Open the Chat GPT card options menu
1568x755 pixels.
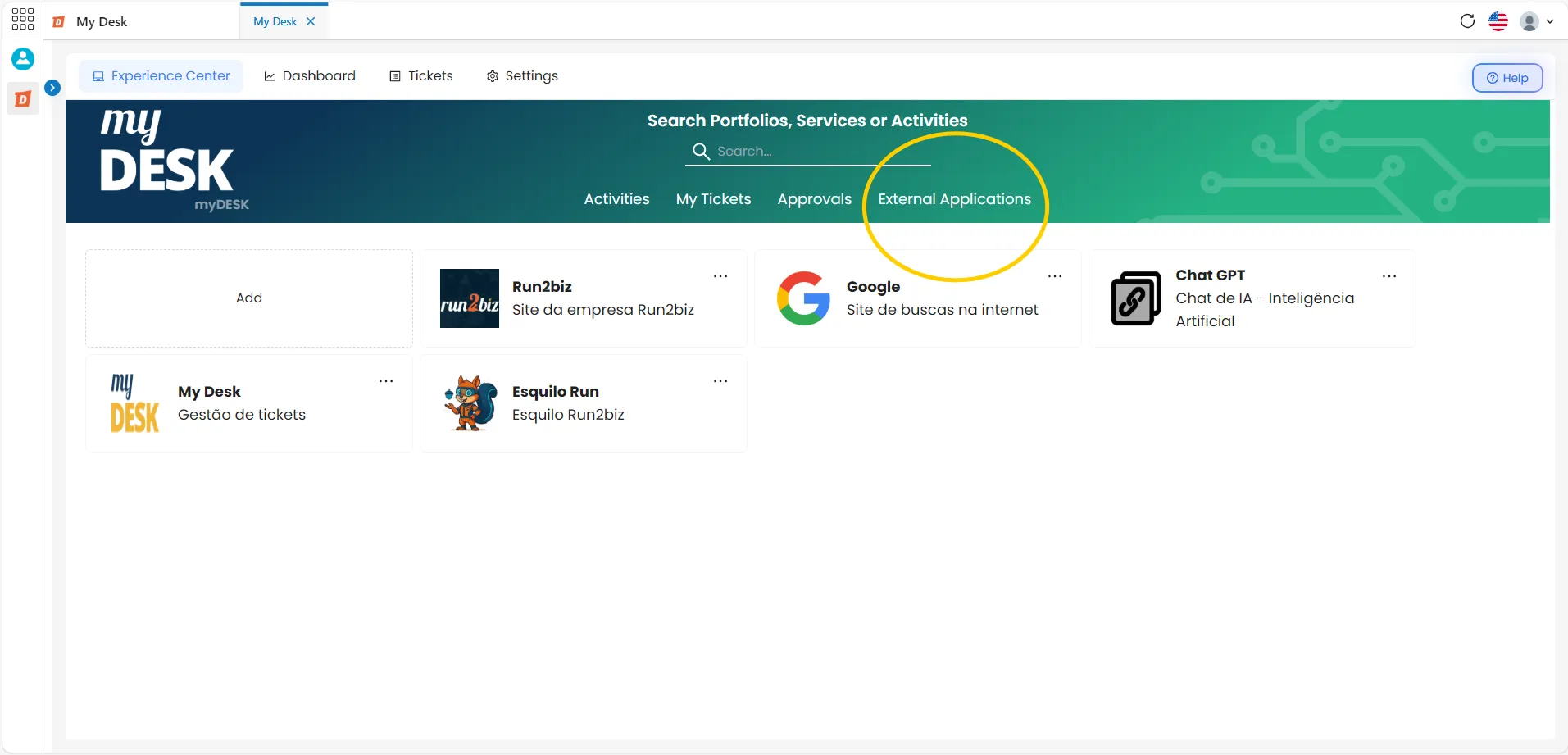1389,276
